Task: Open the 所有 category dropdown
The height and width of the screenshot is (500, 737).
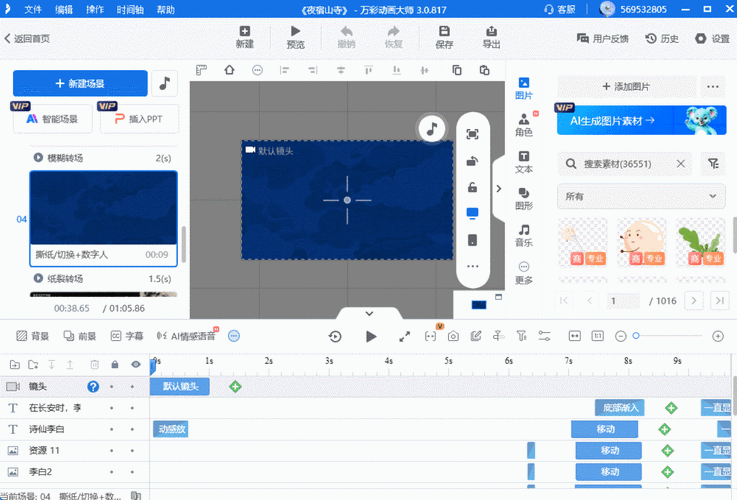Action: pos(641,196)
